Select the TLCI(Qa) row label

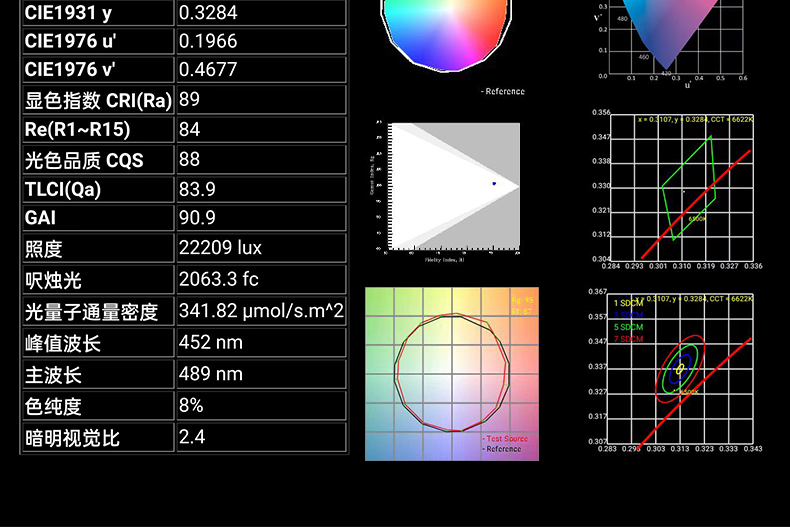tap(63, 190)
